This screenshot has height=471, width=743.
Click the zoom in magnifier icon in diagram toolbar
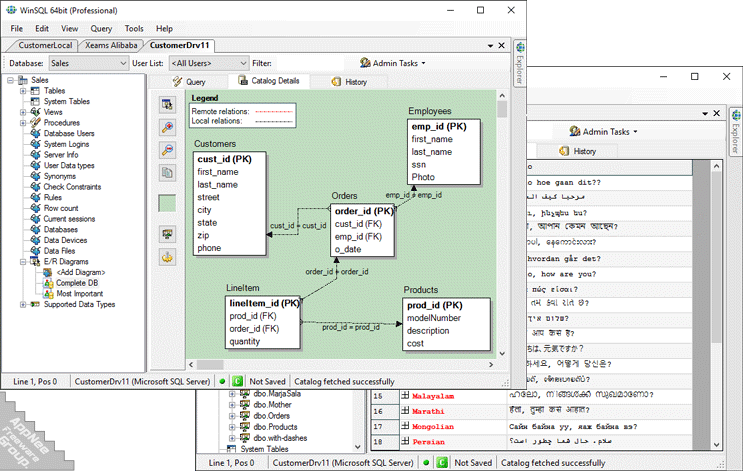tap(167, 127)
